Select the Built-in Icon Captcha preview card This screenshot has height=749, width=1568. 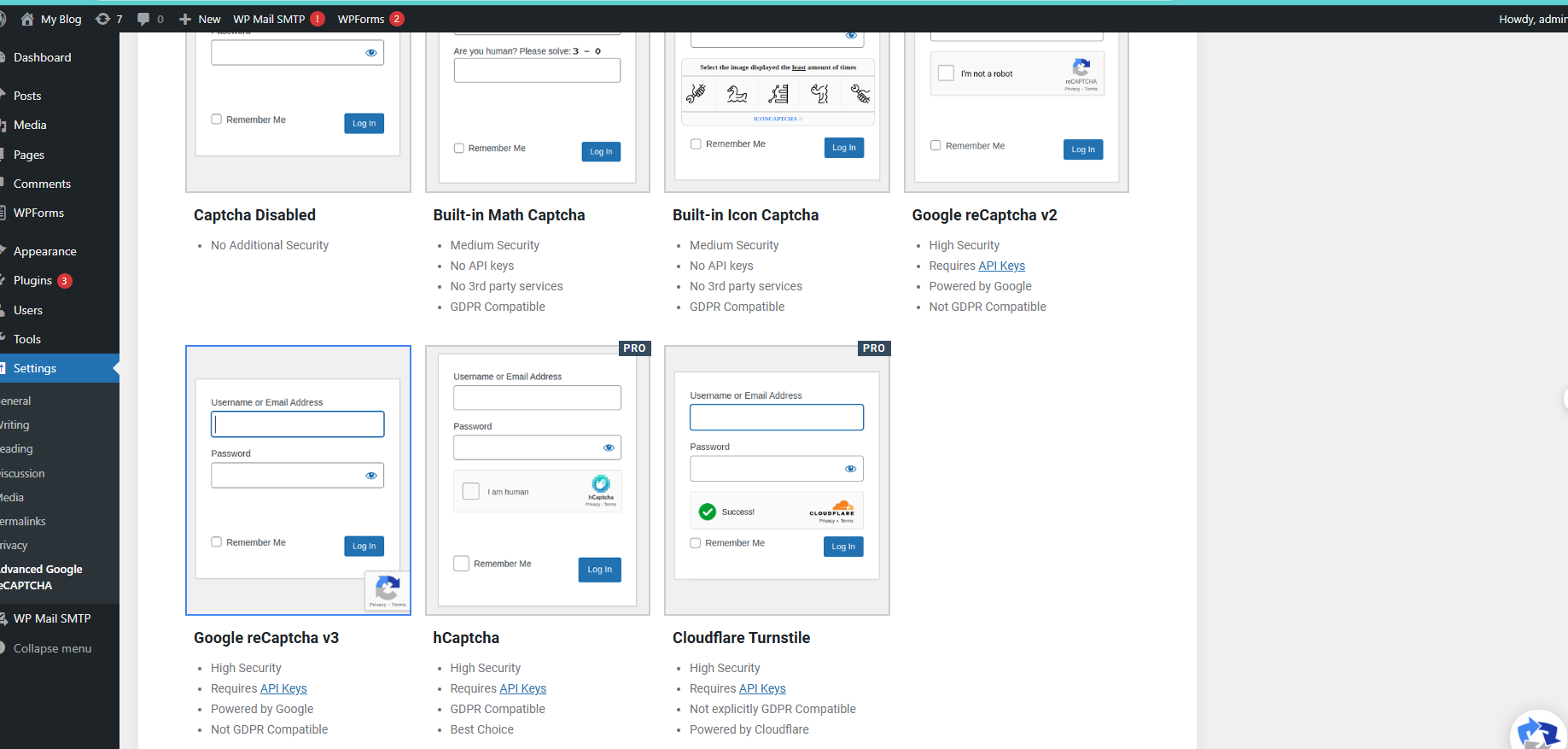pyautogui.click(x=777, y=111)
